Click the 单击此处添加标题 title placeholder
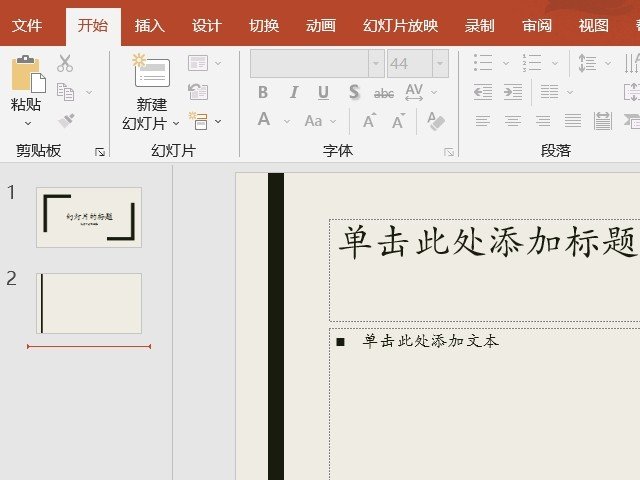 coord(484,270)
